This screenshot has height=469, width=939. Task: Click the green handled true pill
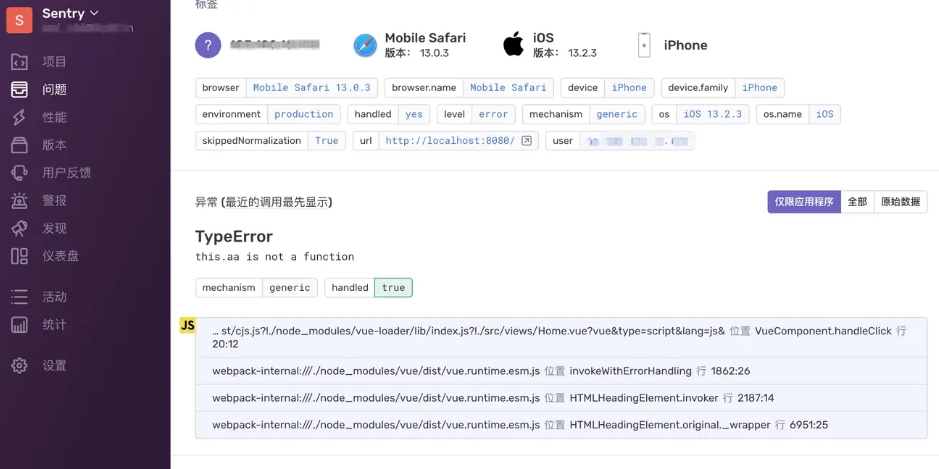[393, 288]
